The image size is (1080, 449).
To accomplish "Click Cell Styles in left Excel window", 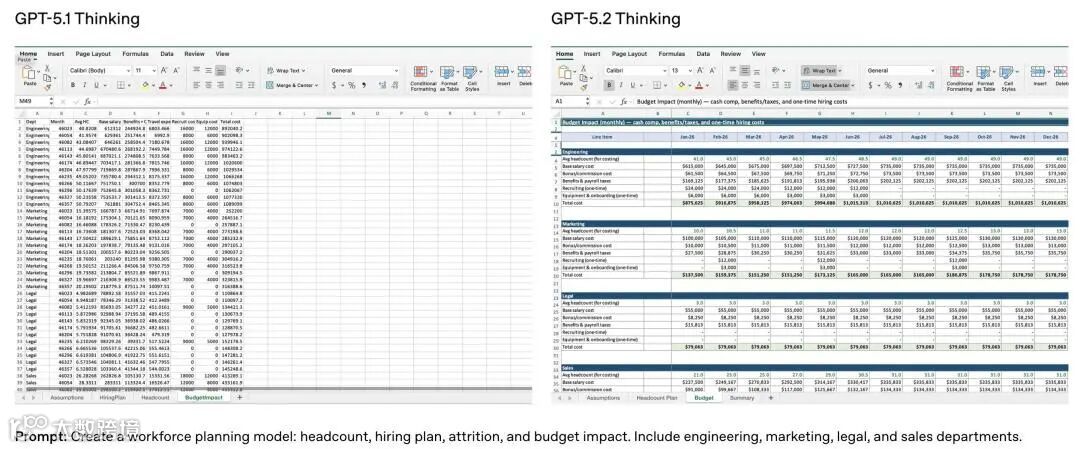I will point(472,79).
